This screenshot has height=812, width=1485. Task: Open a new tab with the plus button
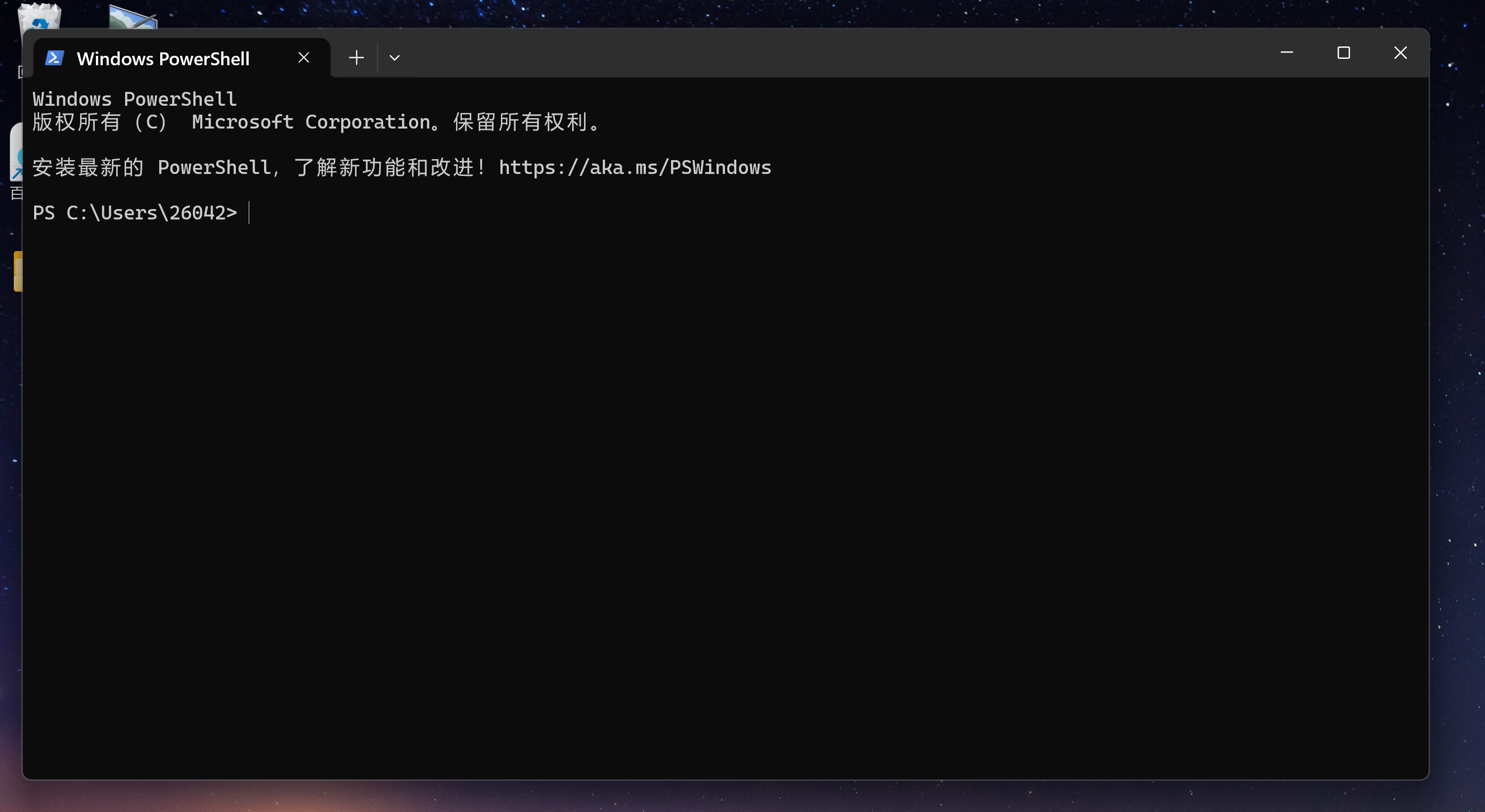[x=356, y=58]
